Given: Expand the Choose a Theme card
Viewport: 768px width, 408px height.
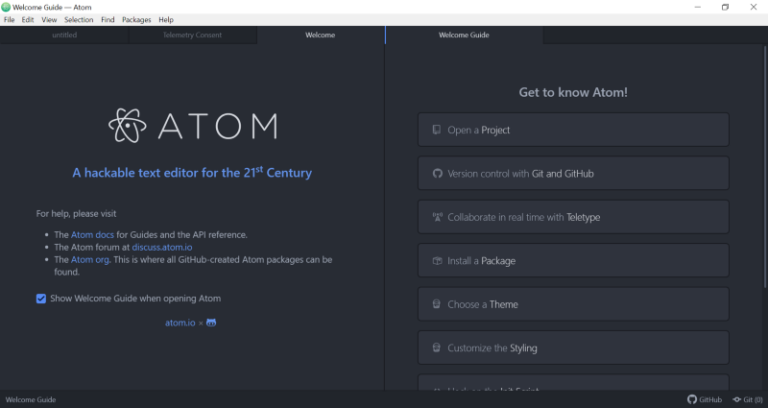Looking at the screenshot, I should point(573,304).
